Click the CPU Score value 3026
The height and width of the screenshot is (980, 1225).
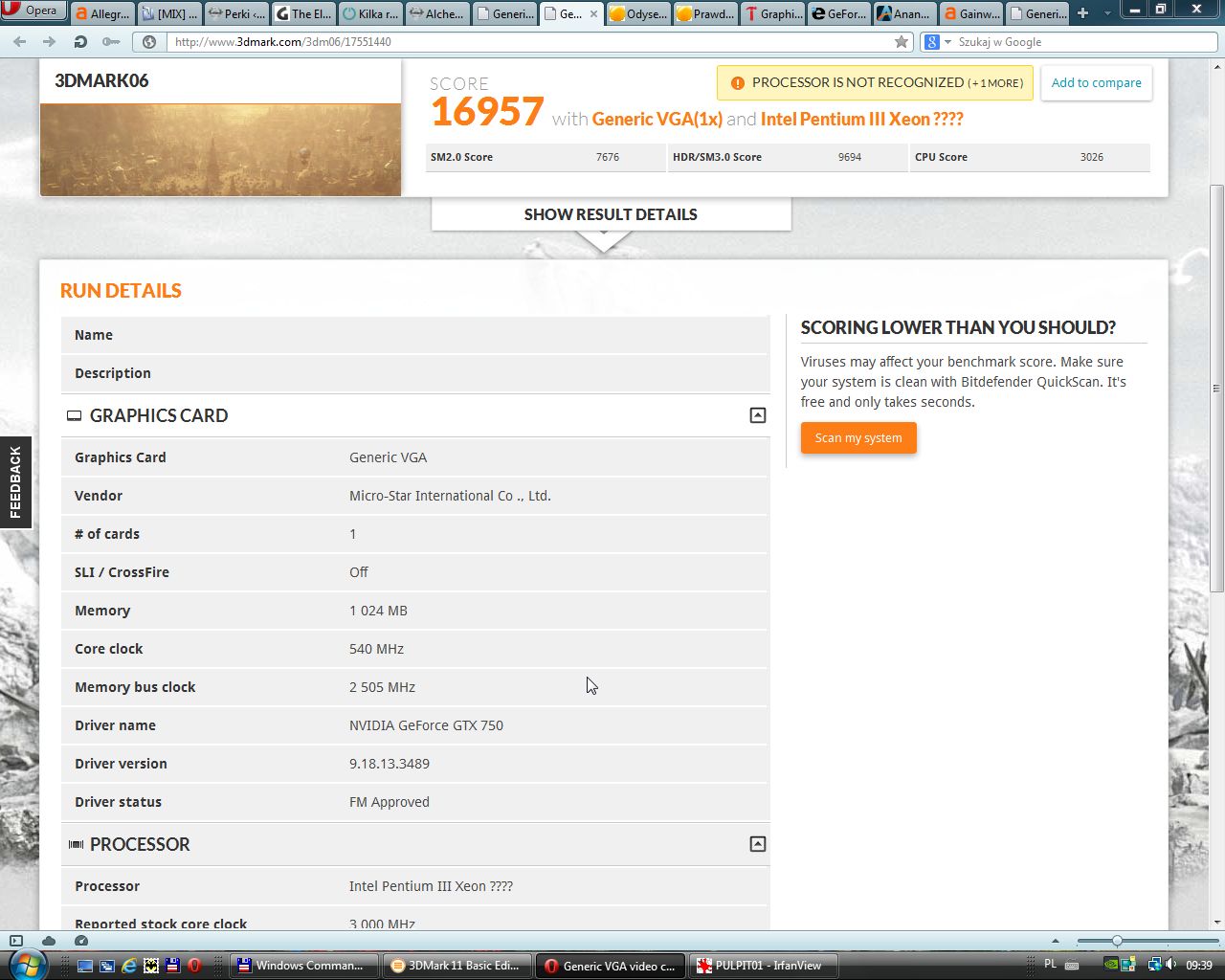point(1092,157)
